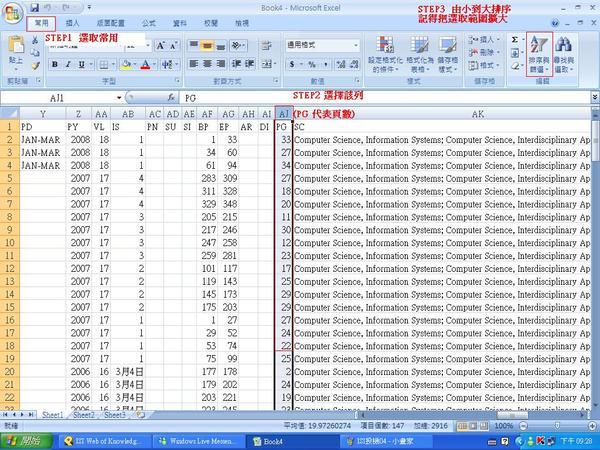Middle align cell content
This screenshot has width=600, height=450.
[207, 46]
